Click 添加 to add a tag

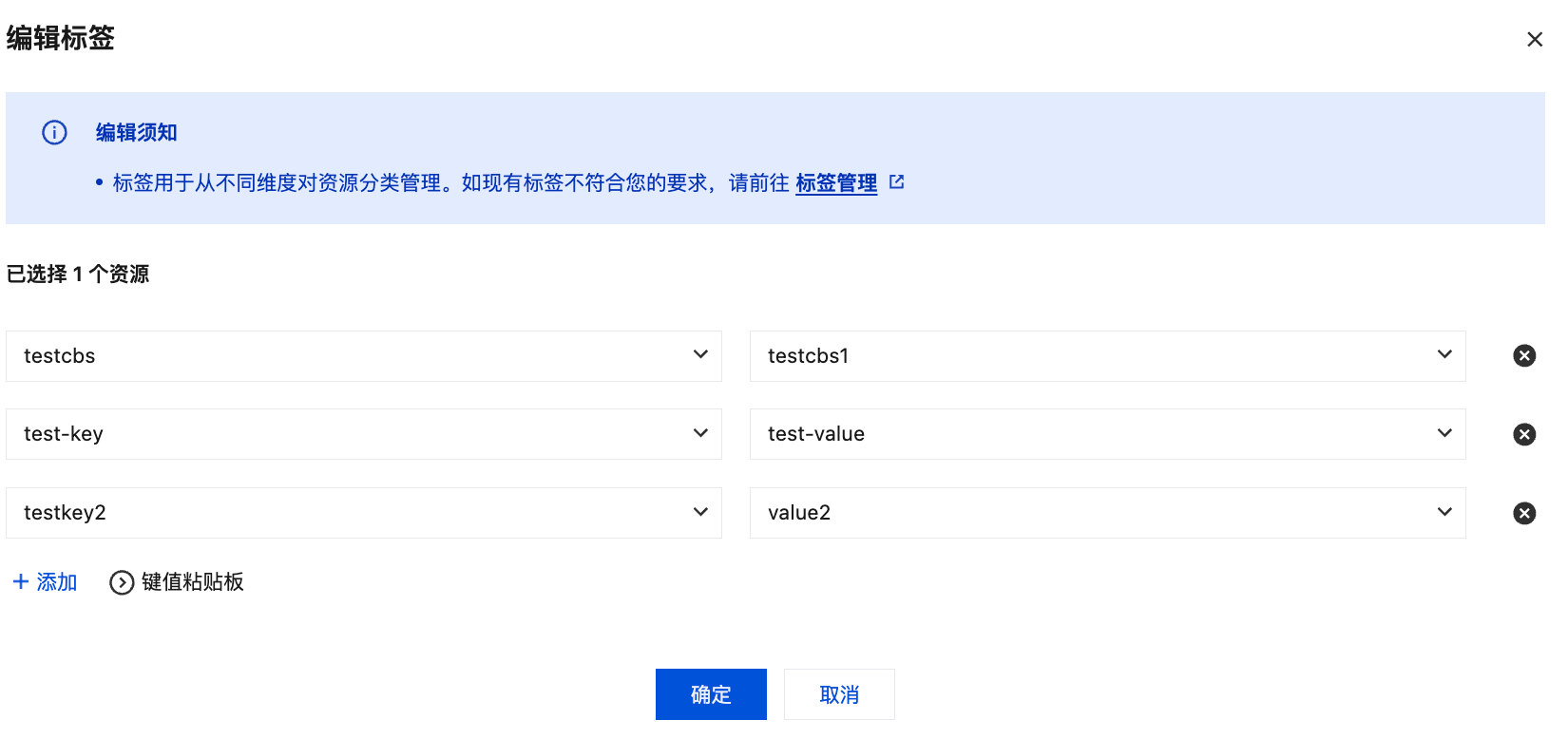click(57, 581)
